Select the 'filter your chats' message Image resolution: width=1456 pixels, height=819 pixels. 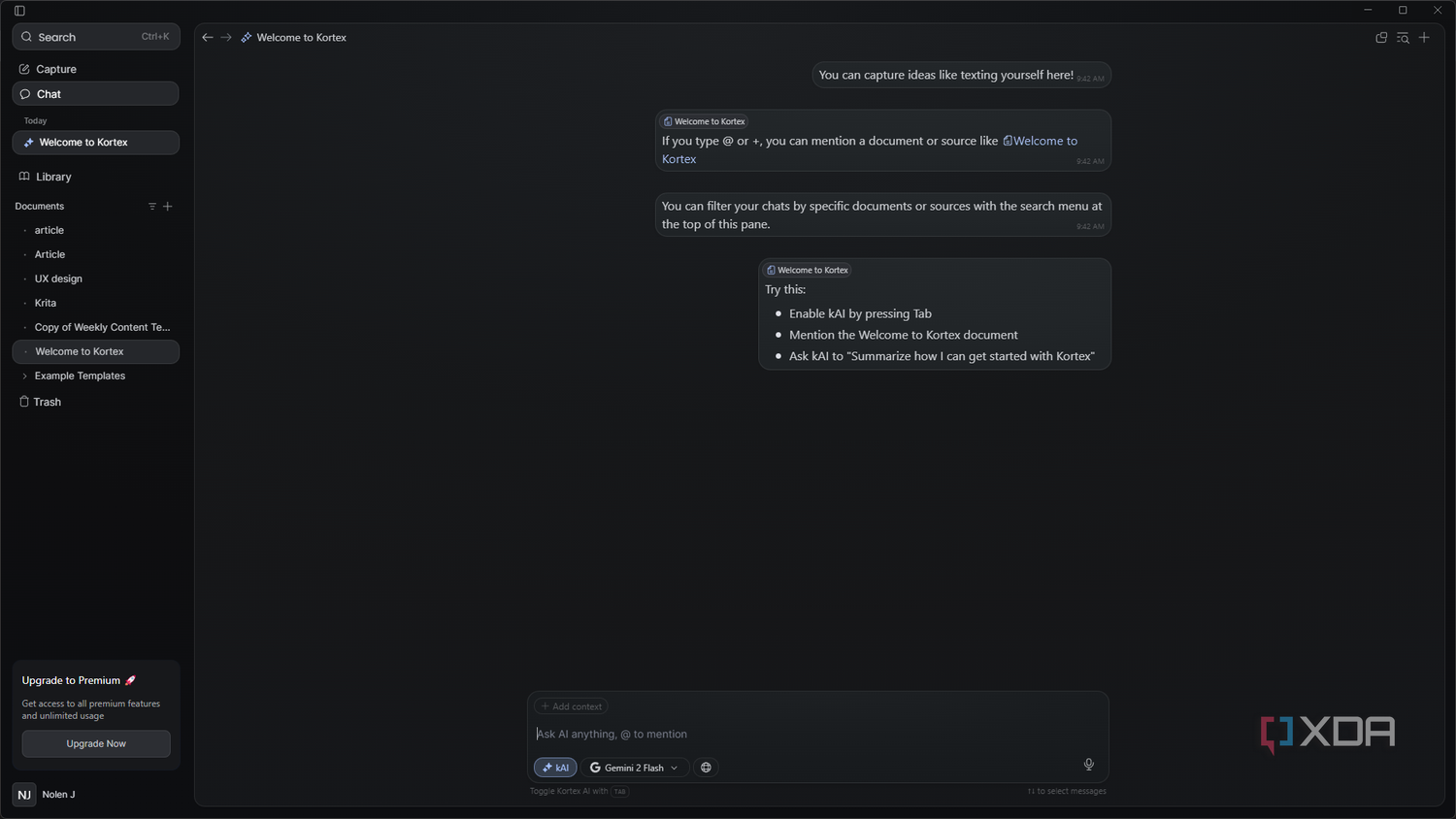click(882, 215)
